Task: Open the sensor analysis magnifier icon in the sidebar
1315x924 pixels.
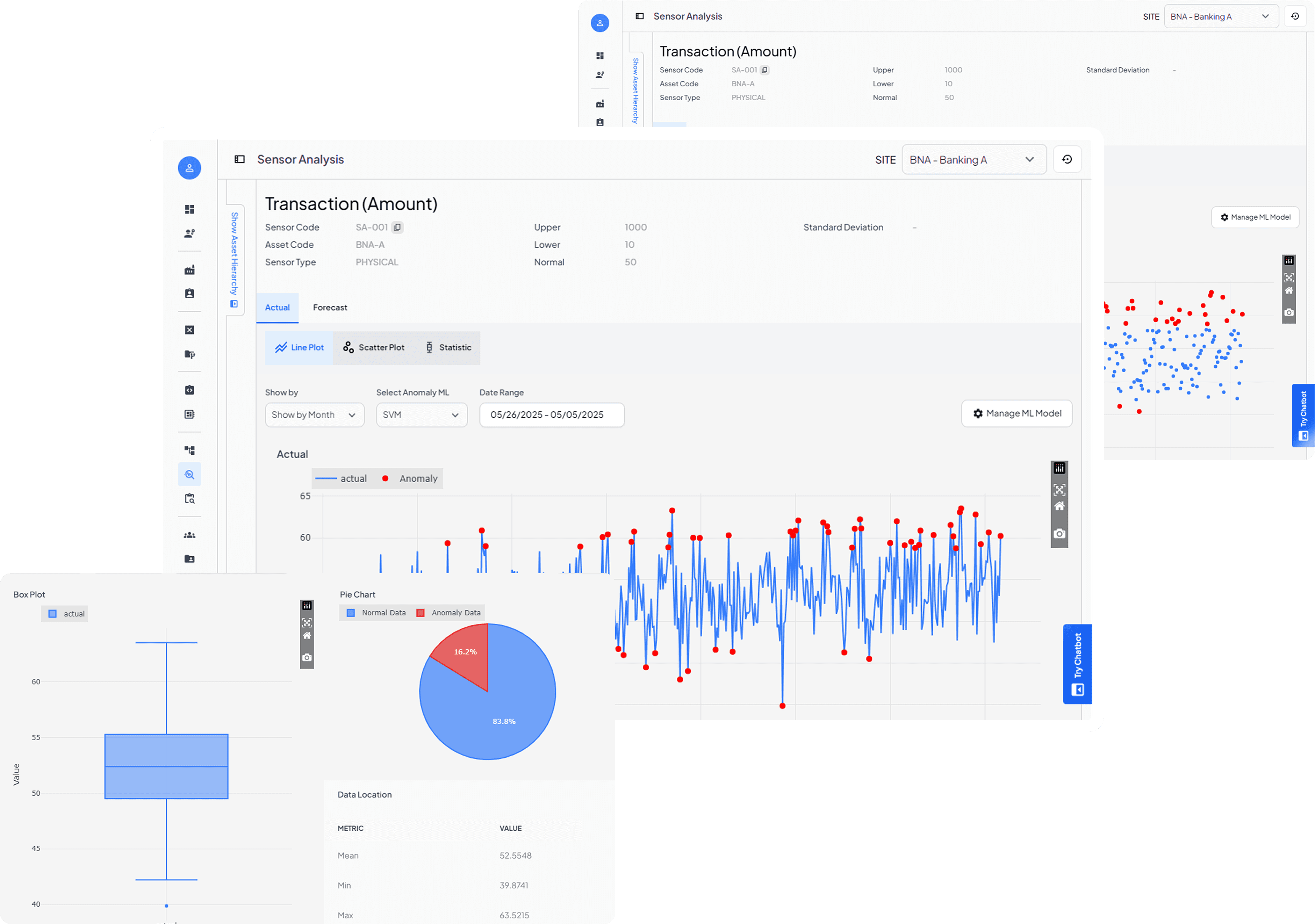Action: [x=189, y=475]
